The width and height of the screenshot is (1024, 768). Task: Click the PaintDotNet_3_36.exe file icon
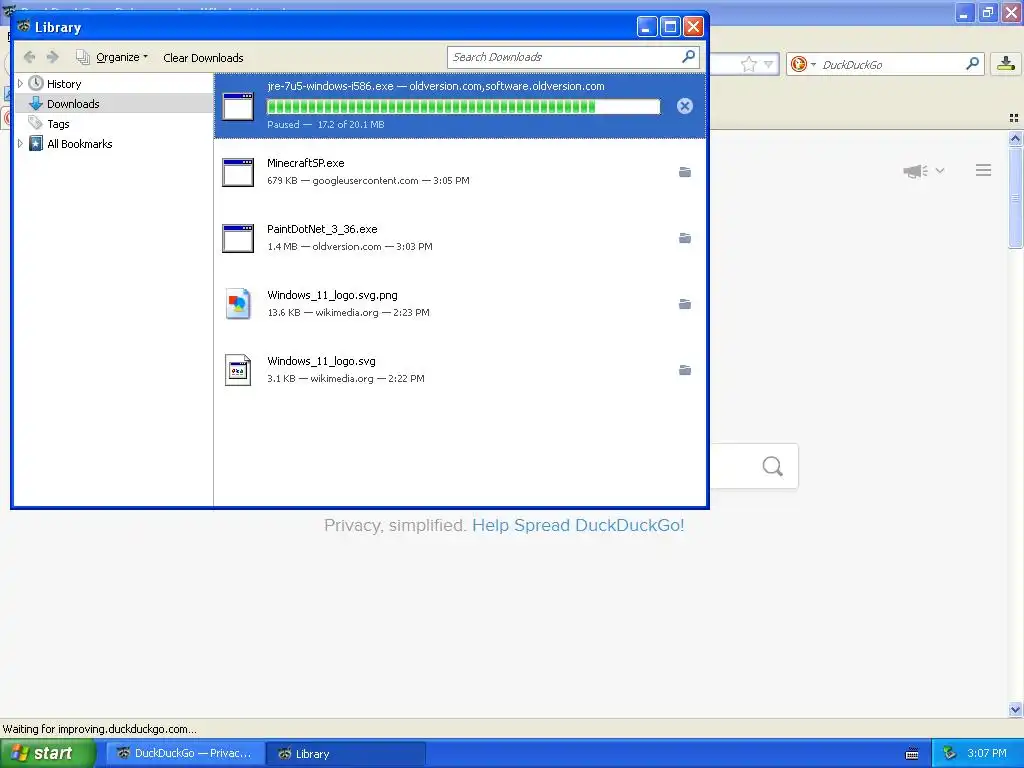point(238,238)
